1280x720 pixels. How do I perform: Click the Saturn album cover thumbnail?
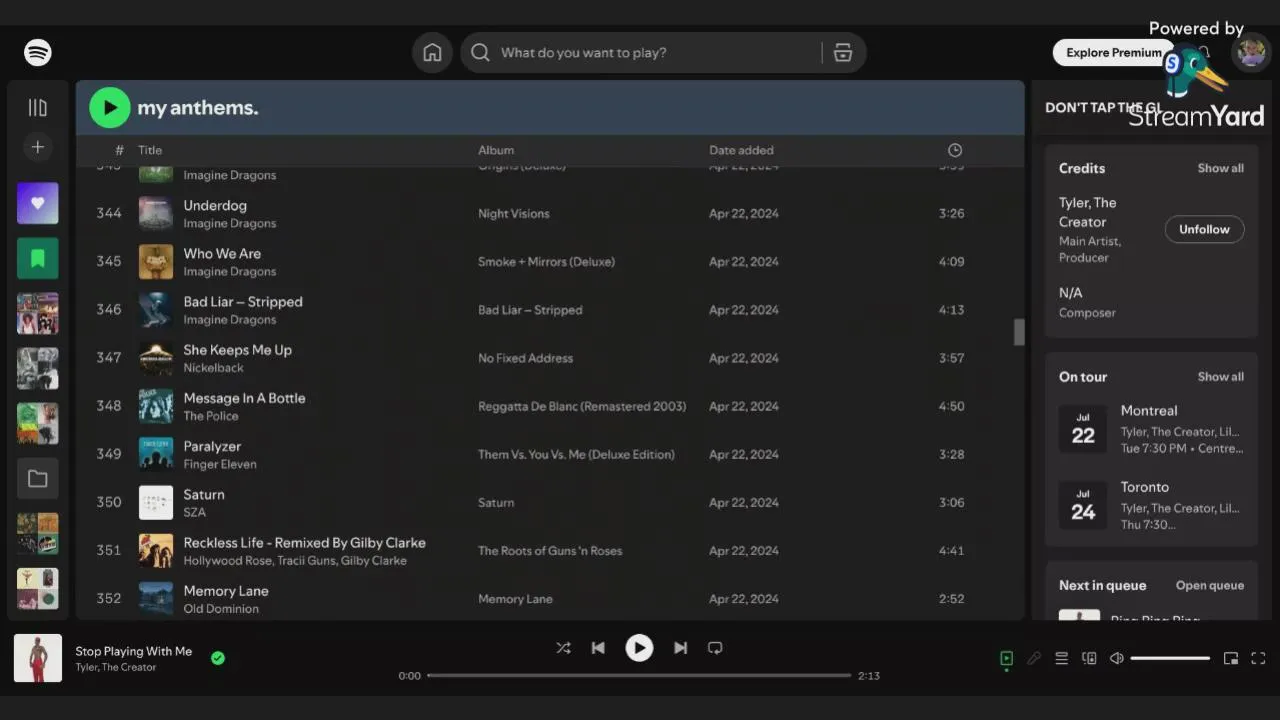point(156,502)
